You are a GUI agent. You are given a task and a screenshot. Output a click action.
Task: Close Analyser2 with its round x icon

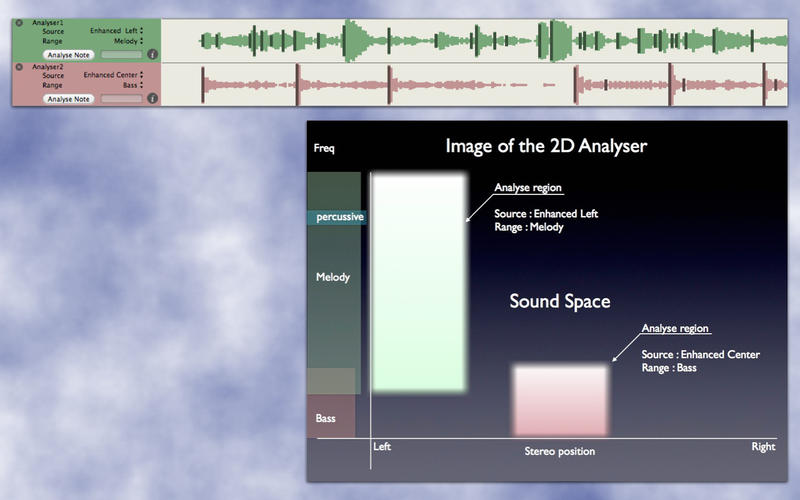tap(19, 66)
